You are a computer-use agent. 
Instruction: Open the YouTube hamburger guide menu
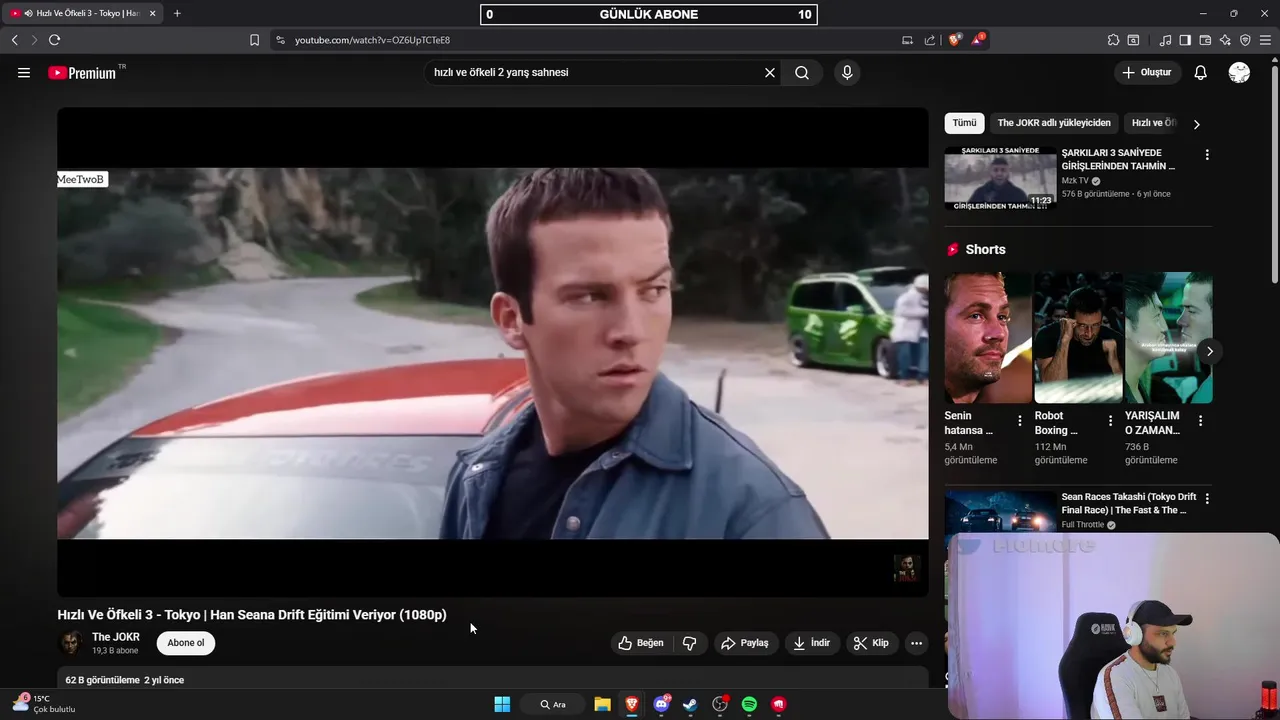click(x=24, y=72)
